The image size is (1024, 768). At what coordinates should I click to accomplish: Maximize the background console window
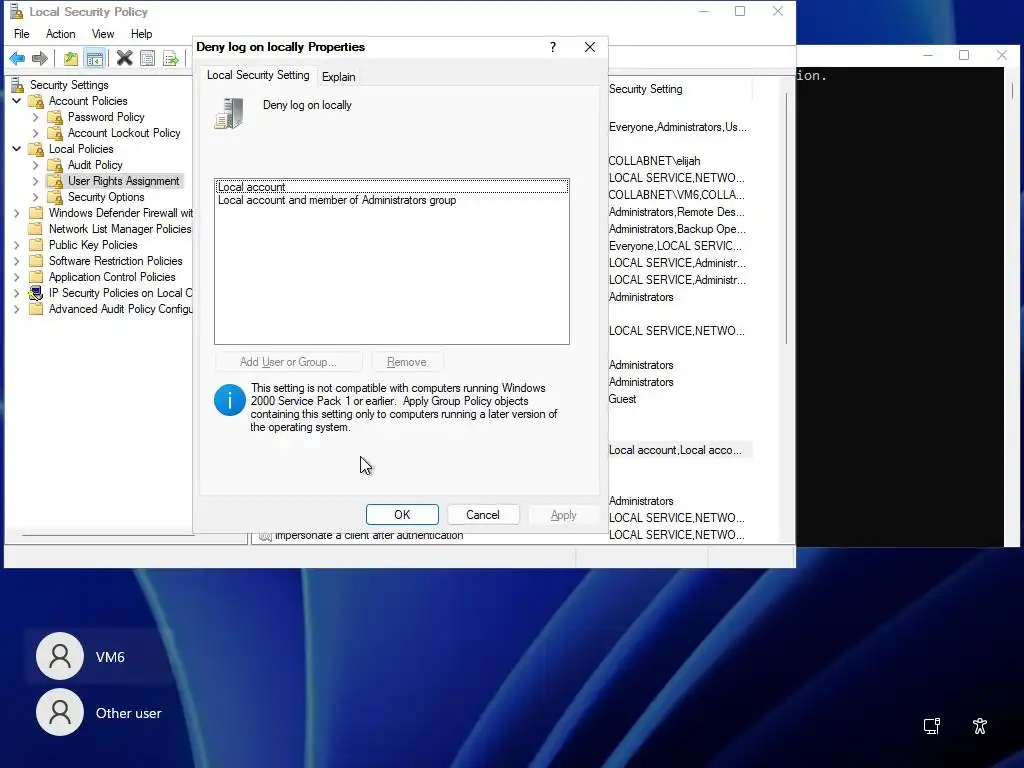click(x=964, y=55)
